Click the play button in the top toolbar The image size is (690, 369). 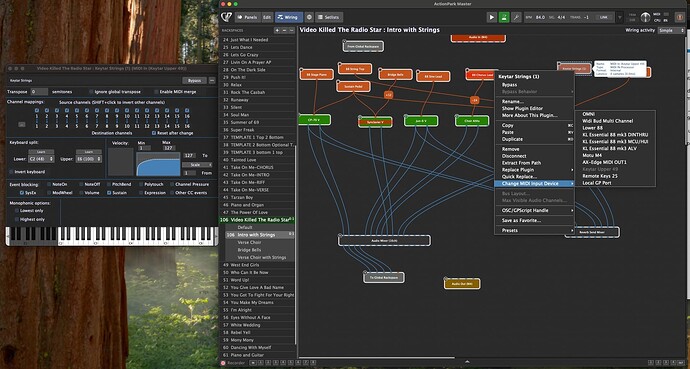(492, 17)
